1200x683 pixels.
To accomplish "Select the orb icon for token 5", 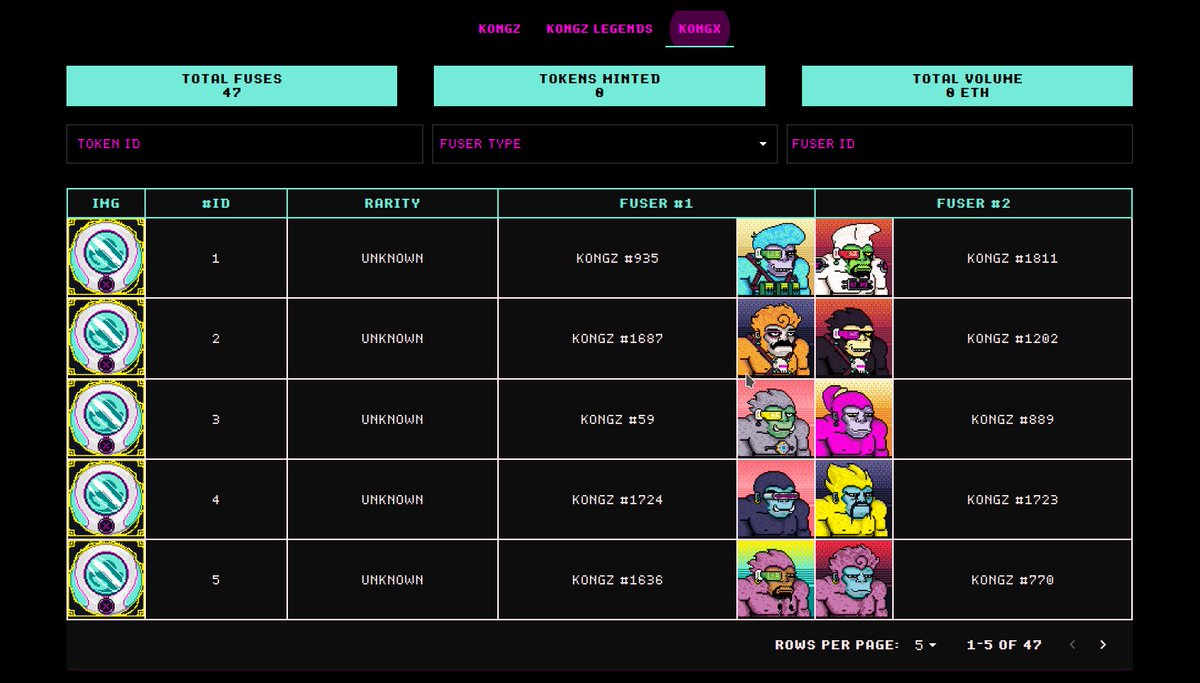I will 106,579.
